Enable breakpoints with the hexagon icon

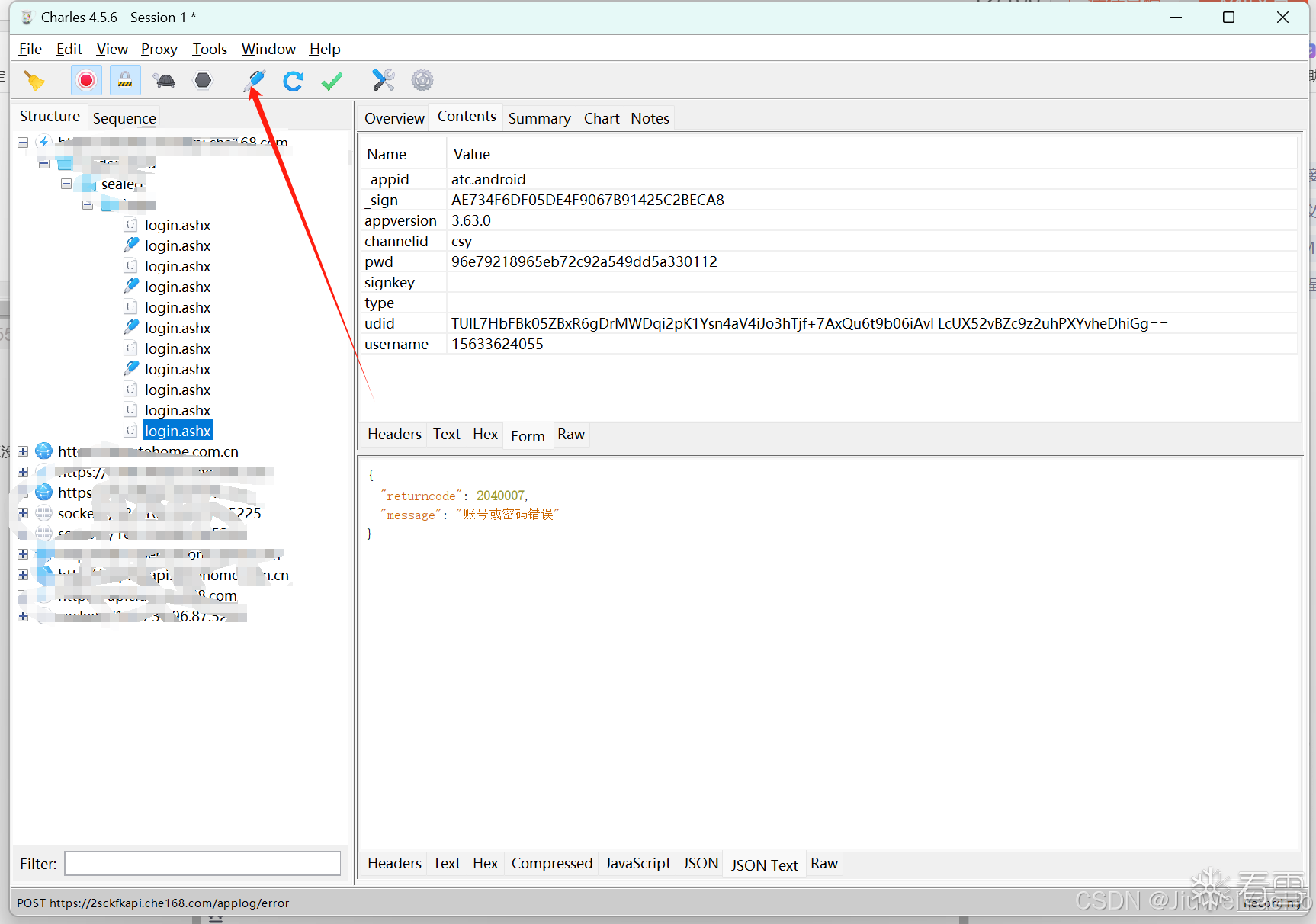coord(203,80)
